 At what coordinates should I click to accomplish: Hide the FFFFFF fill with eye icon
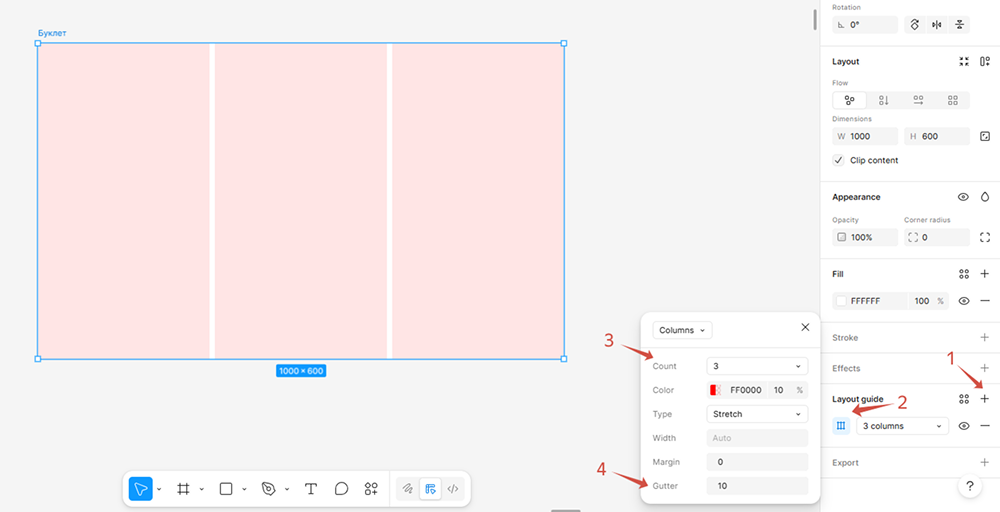(x=964, y=301)
